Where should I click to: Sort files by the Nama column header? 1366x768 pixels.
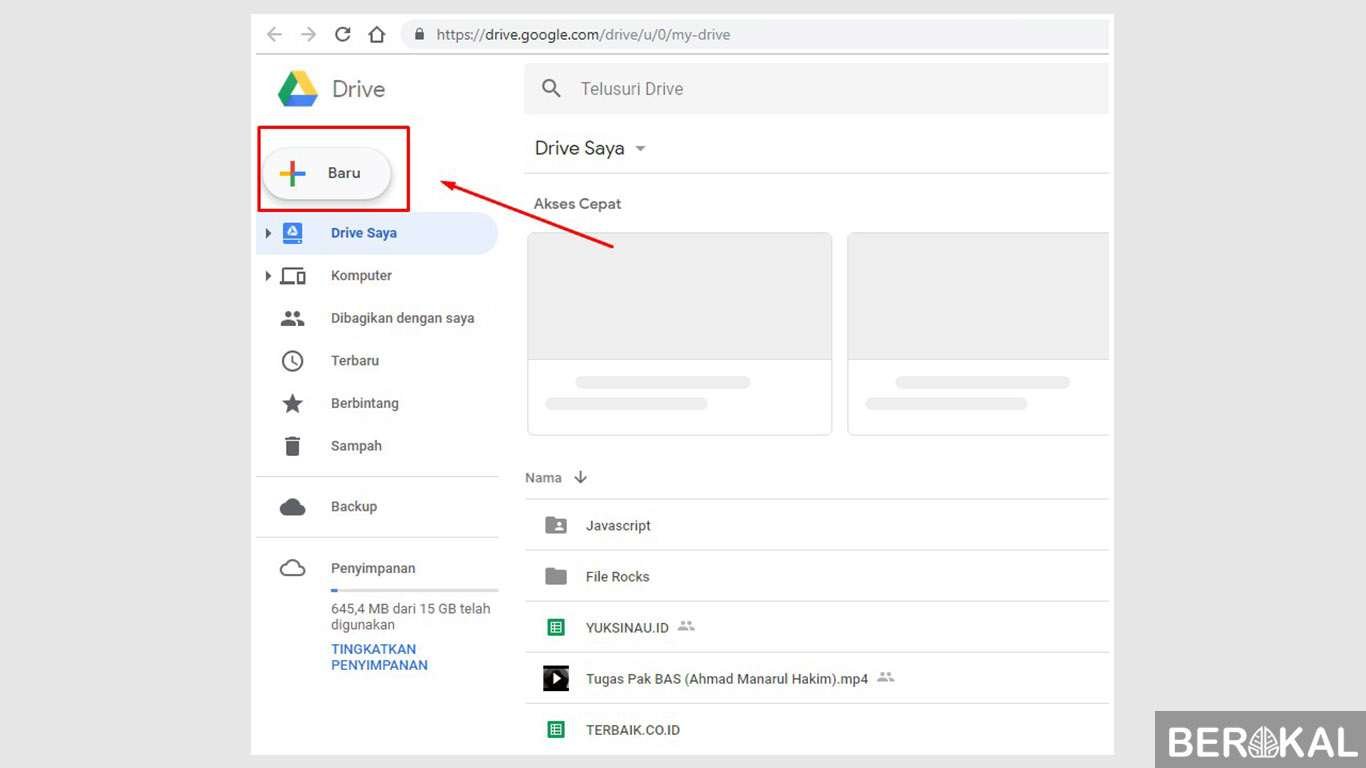543,478
